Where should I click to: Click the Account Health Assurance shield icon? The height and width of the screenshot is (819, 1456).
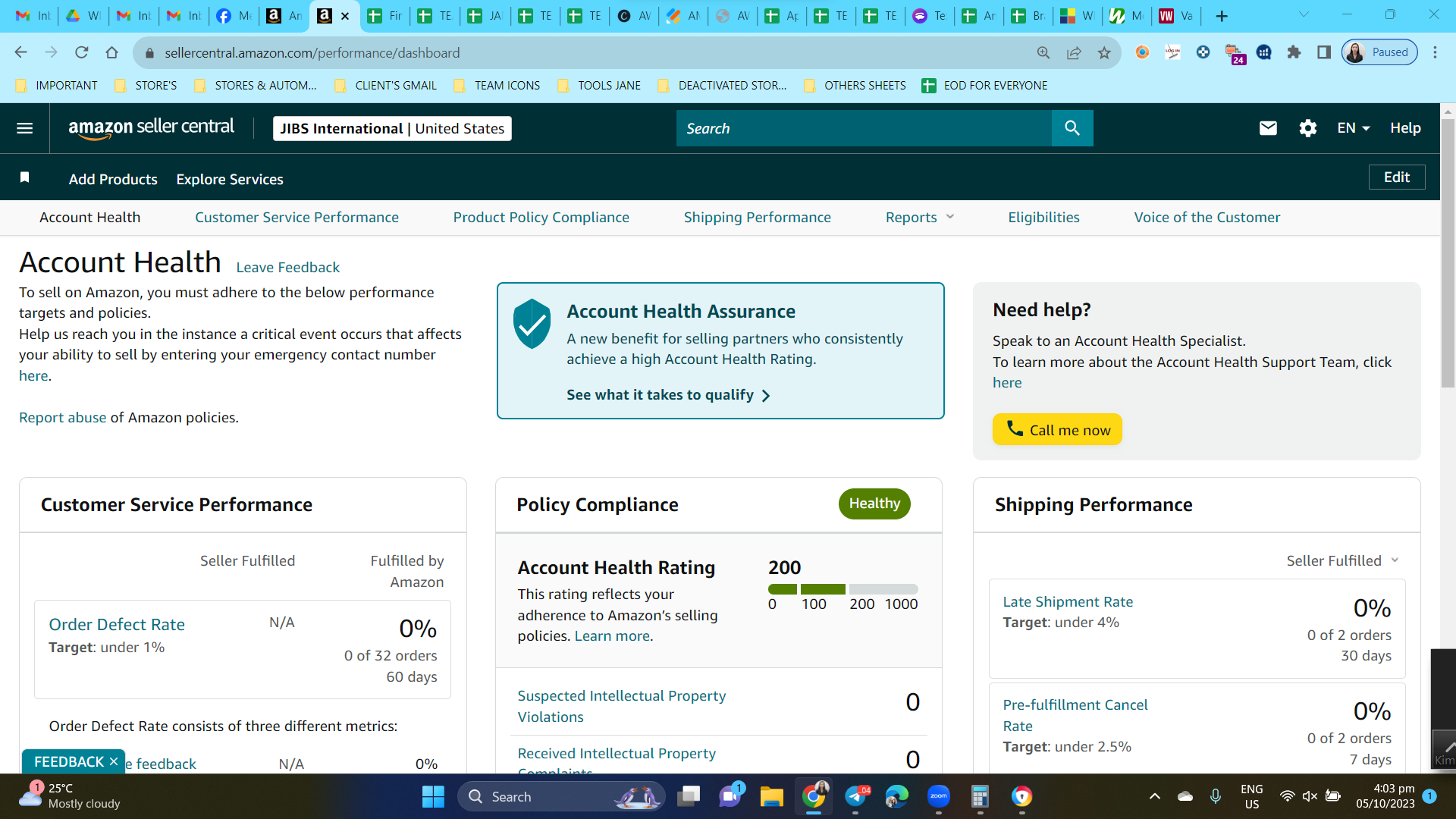tap(532, 324)
